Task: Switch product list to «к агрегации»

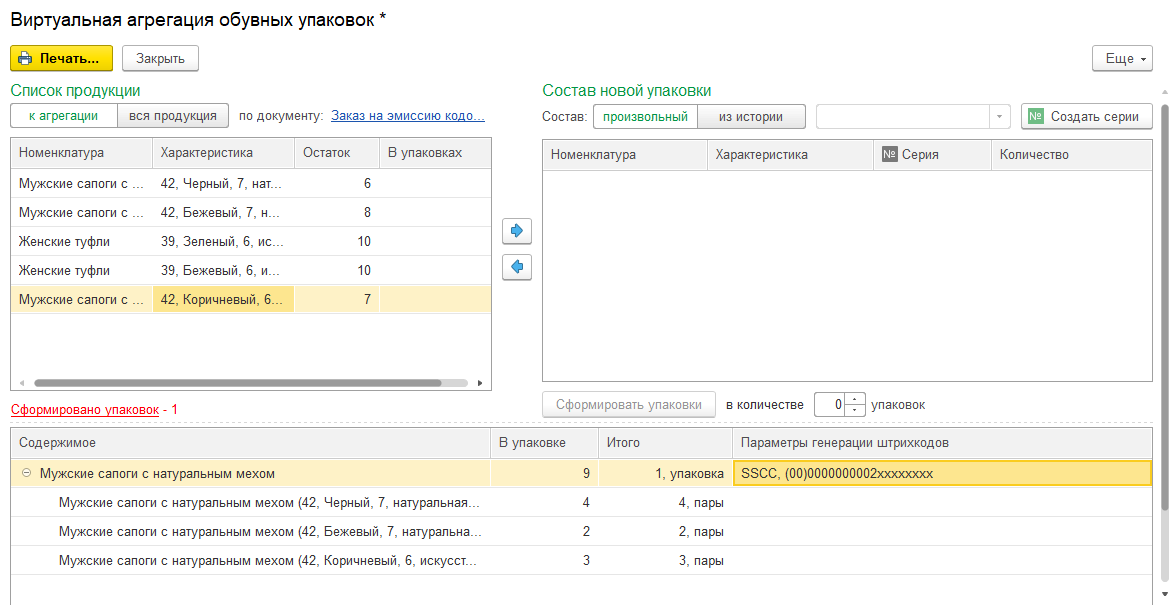Action: coord(63,116)
